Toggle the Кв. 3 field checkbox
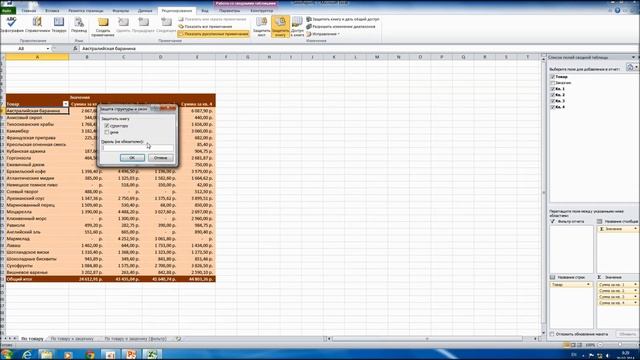 pyautogui.click(x=553, y=101)
